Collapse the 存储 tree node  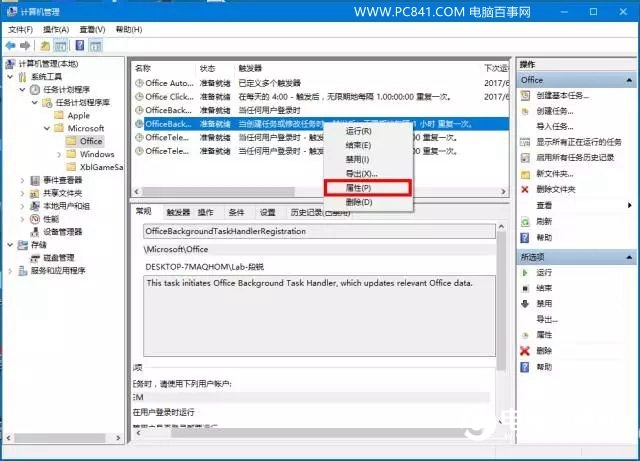click(x=10, y=245)
